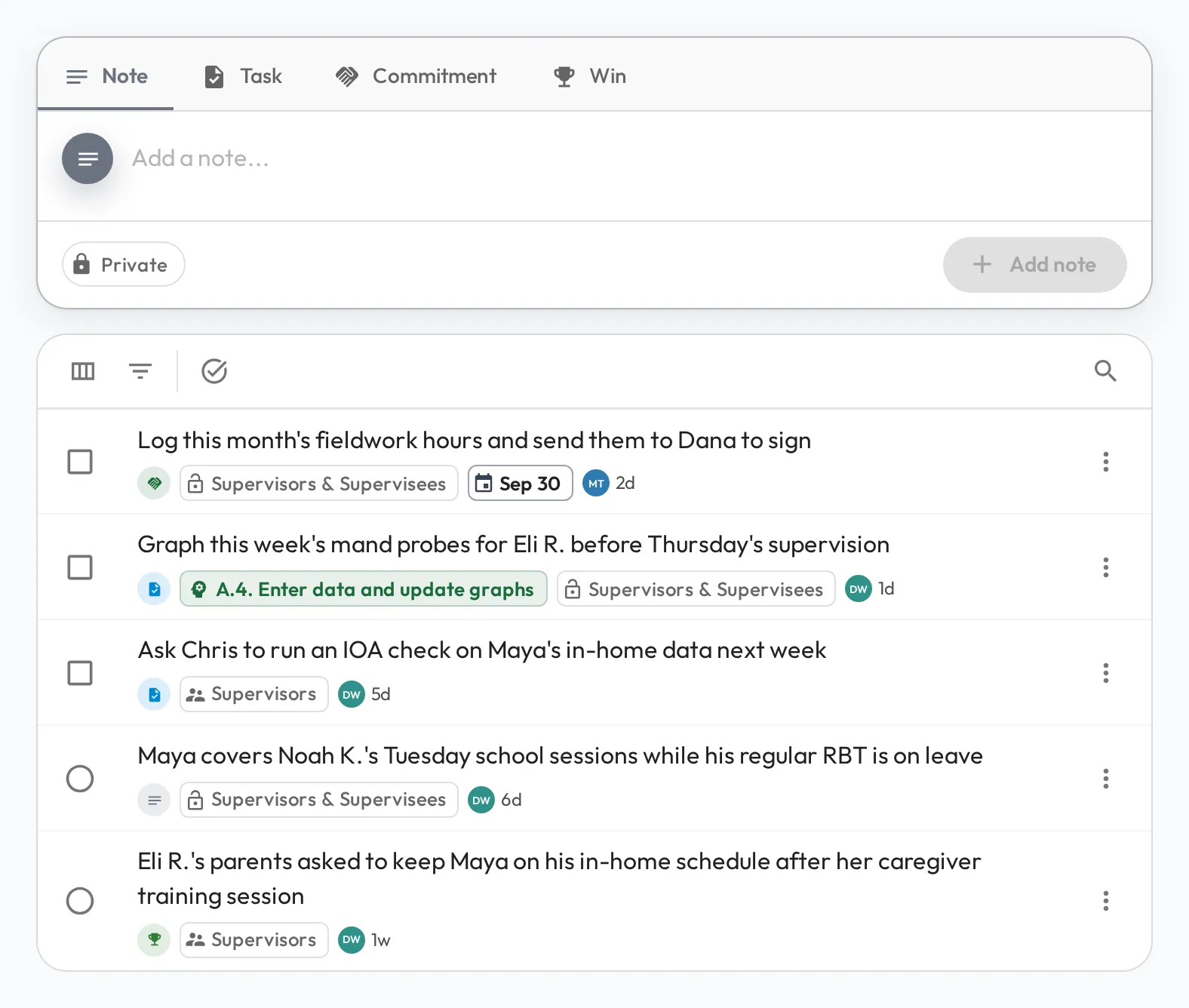
Task: Click A.4. Enter data and update graphs tag
Action: pyautogui.click(x=364, y=589)
